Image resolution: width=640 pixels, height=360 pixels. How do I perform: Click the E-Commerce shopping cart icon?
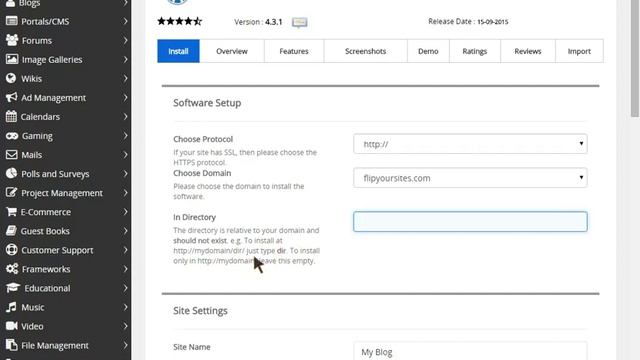pyautogui.click(x=11, y=211)
